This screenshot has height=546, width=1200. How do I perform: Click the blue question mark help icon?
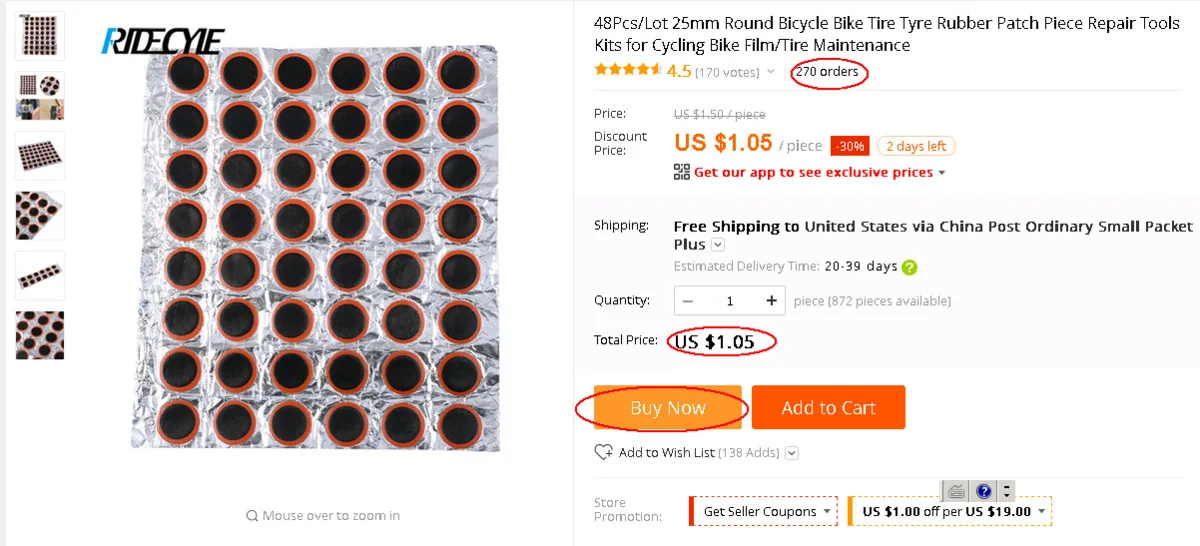click(983, 491)
